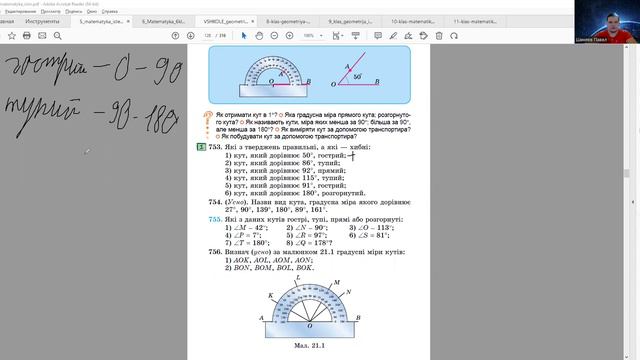
Task: Open the Редактирование menu
Action: click(20, 11)
